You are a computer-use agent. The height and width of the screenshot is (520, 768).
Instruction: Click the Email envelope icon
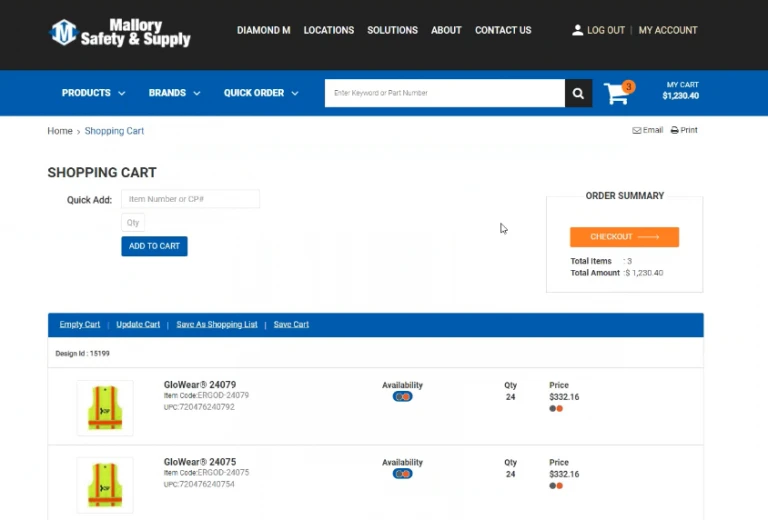coord(637,130)
